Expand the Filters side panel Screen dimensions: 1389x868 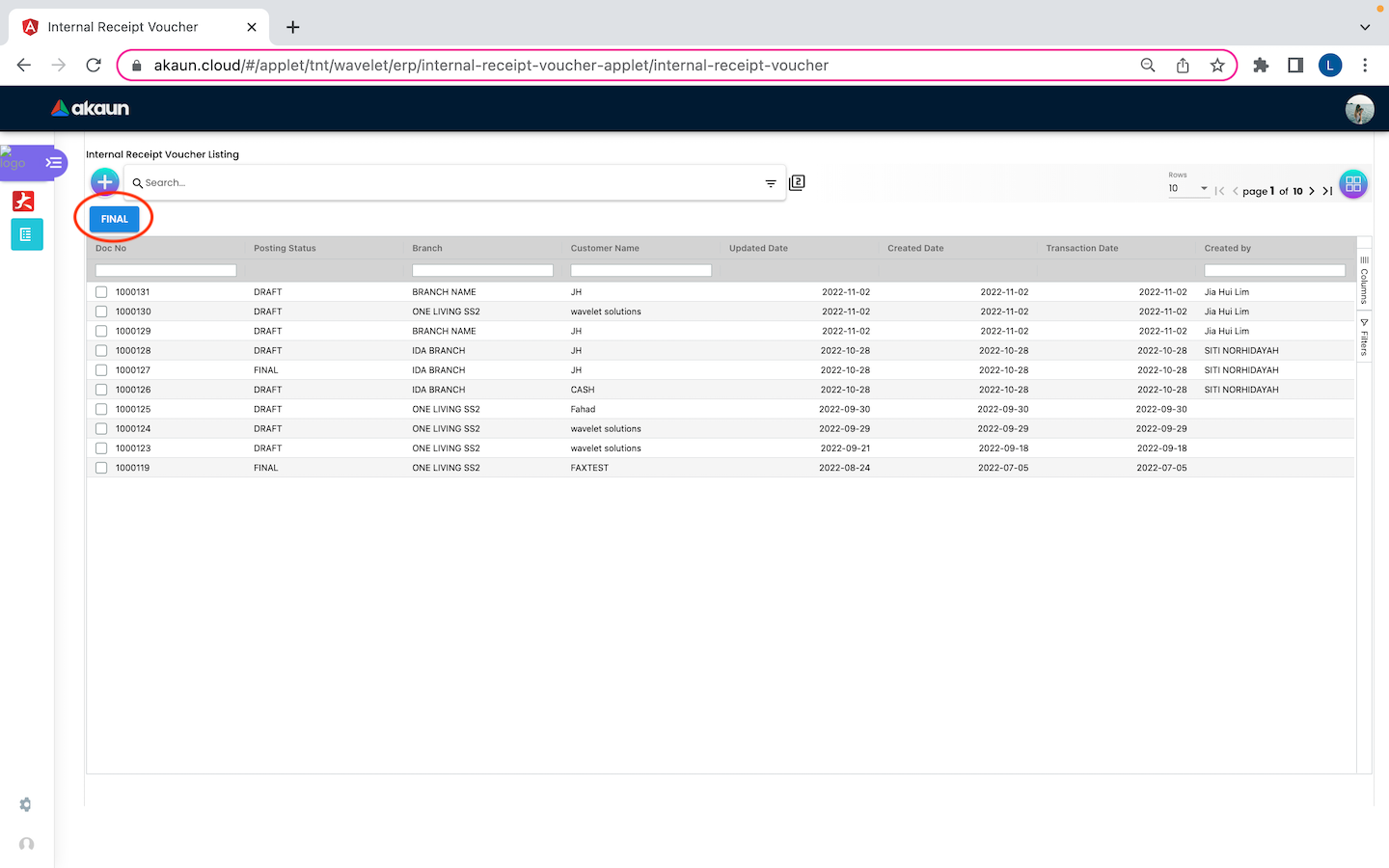pyautogui.click(x=1364, y=338)
